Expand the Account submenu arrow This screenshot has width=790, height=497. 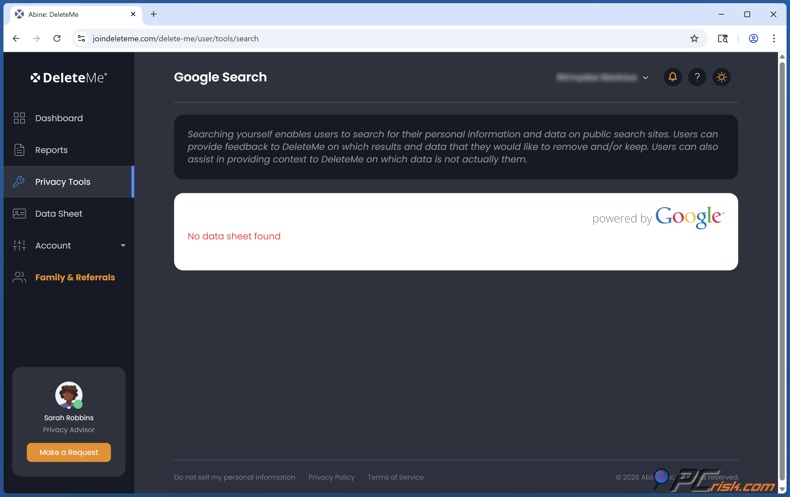pyautogui.click(x=123, y=246)
